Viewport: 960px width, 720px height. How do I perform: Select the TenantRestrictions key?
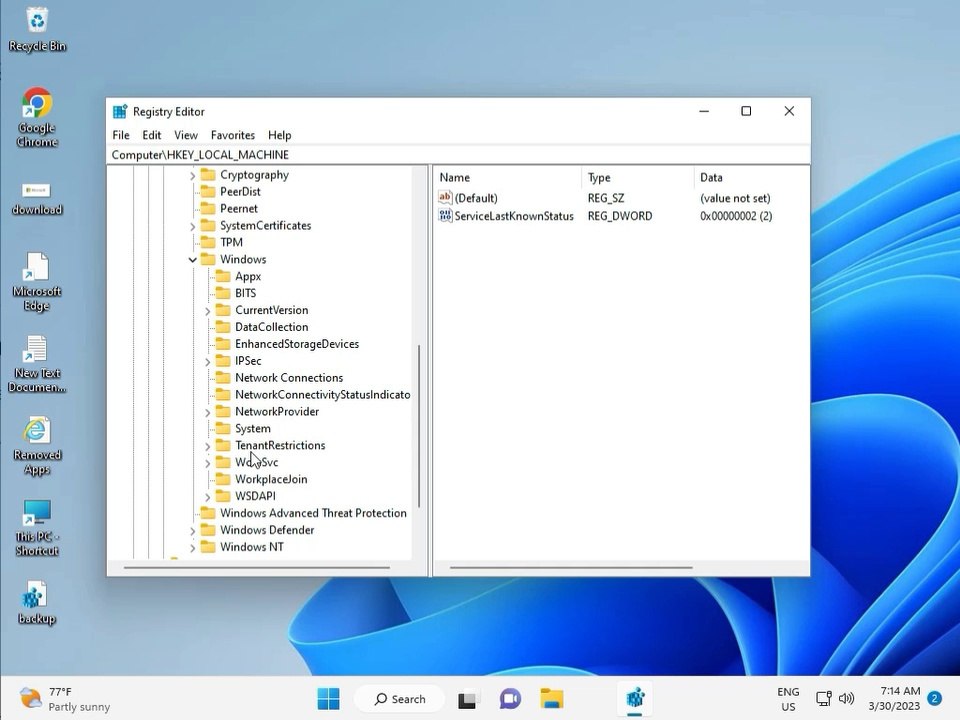click(280, 446)
